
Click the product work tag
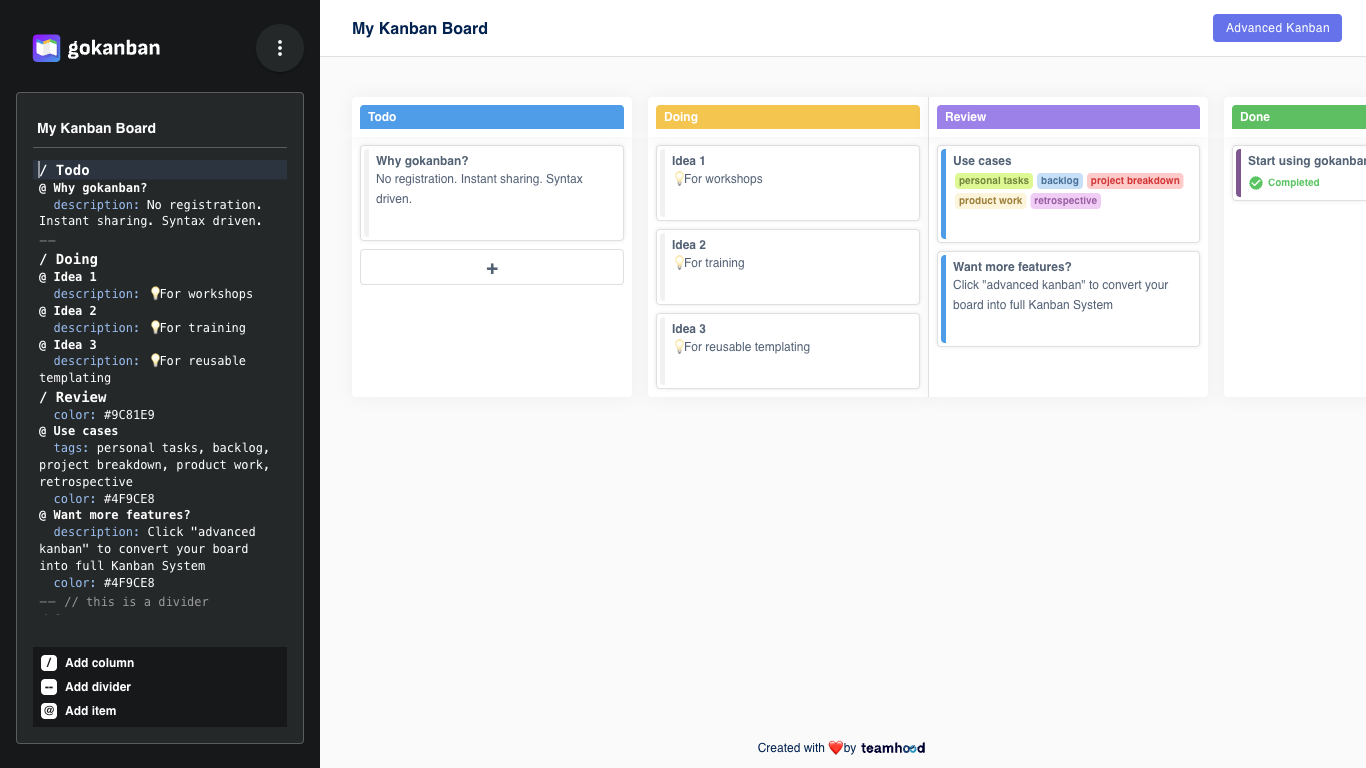(x=991, y=201)
